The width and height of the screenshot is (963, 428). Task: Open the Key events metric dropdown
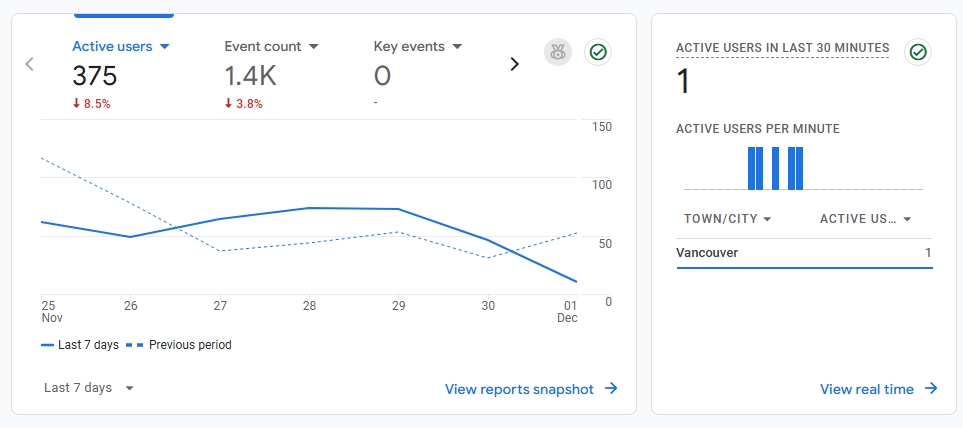coord(457,47)
